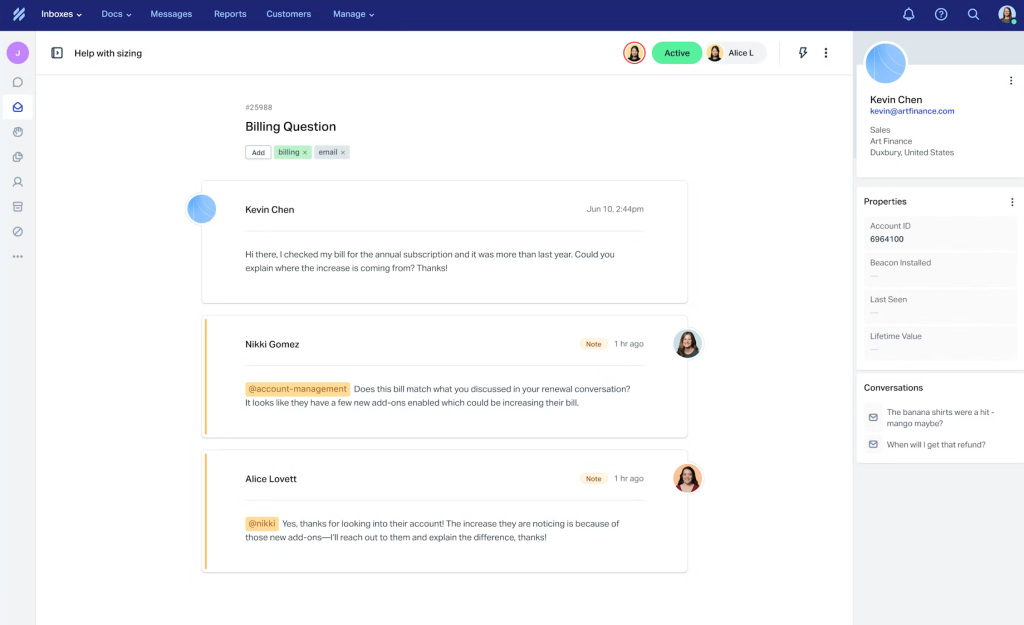Click the email tag label
The width and height of the screenshot is (1024, 625).
click(328, 152)
